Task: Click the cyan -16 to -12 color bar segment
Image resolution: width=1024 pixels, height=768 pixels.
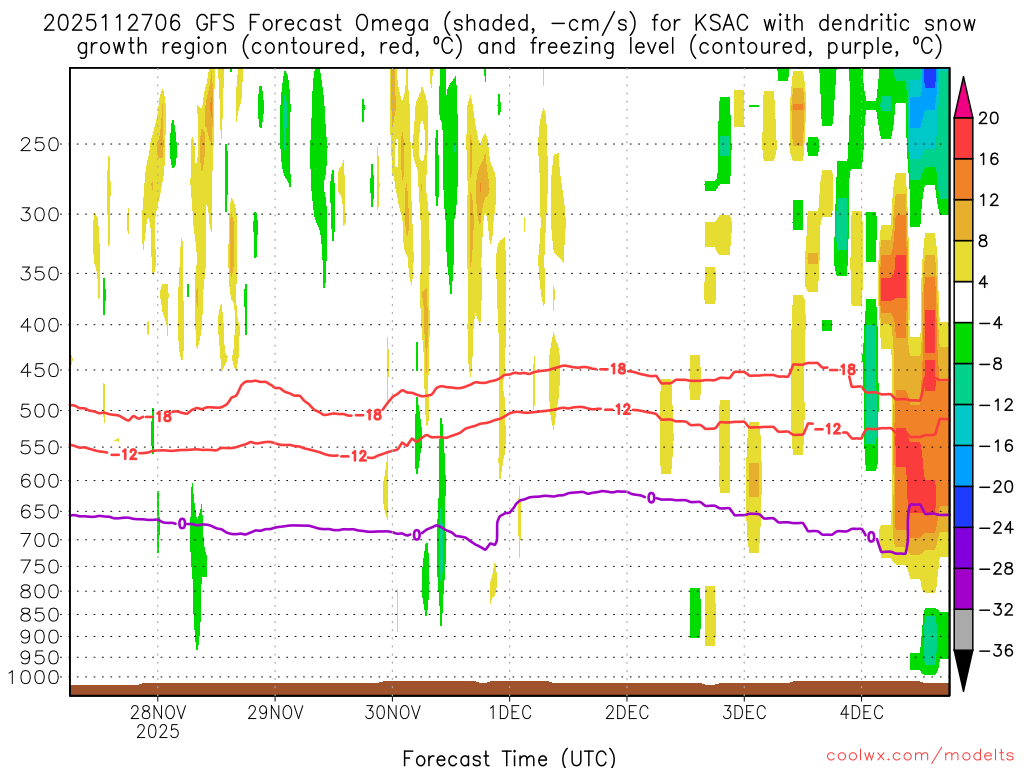Action: pyautogui.click(x=963, y=425)
